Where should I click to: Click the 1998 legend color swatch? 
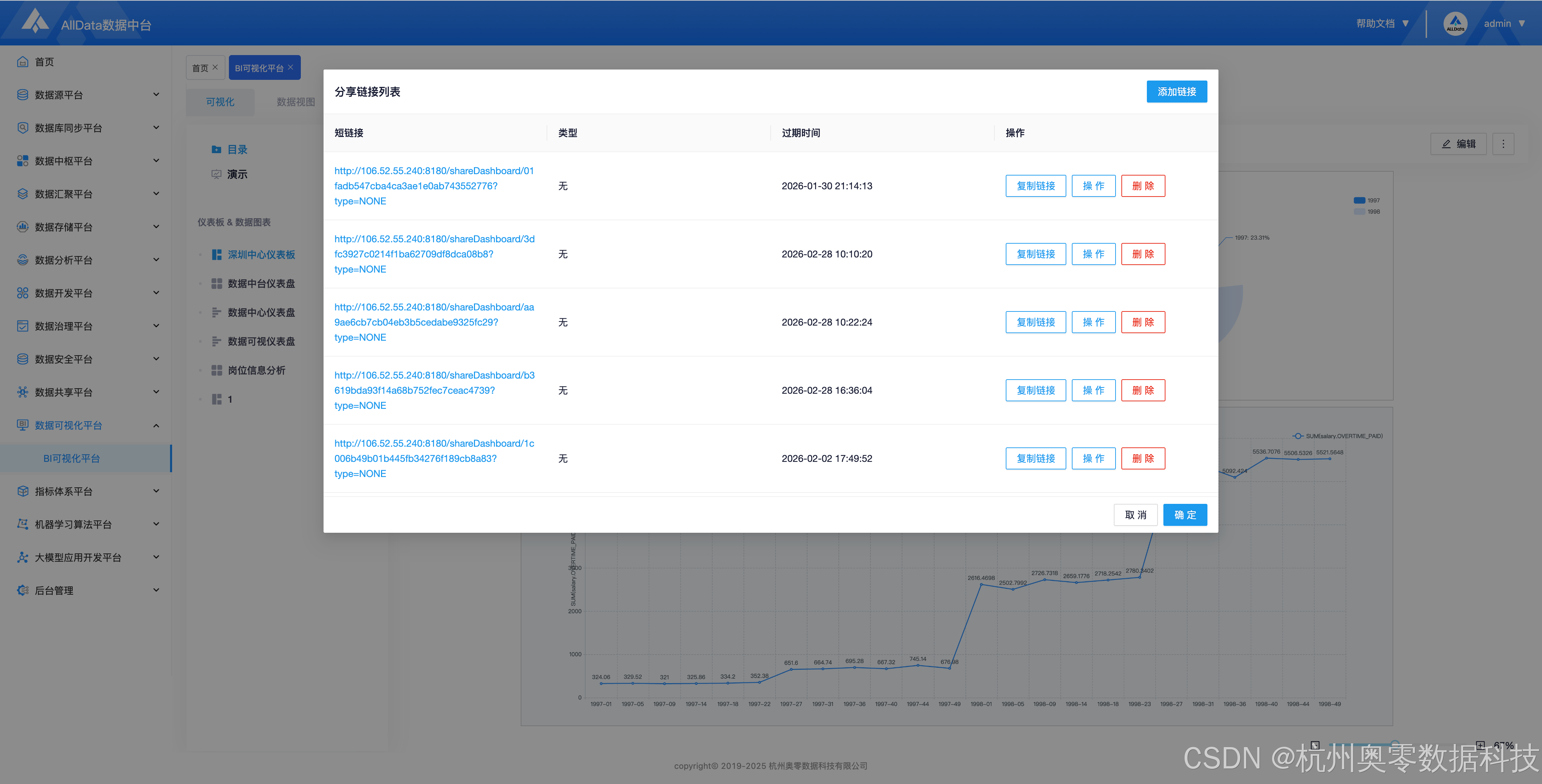(1359, 212)
